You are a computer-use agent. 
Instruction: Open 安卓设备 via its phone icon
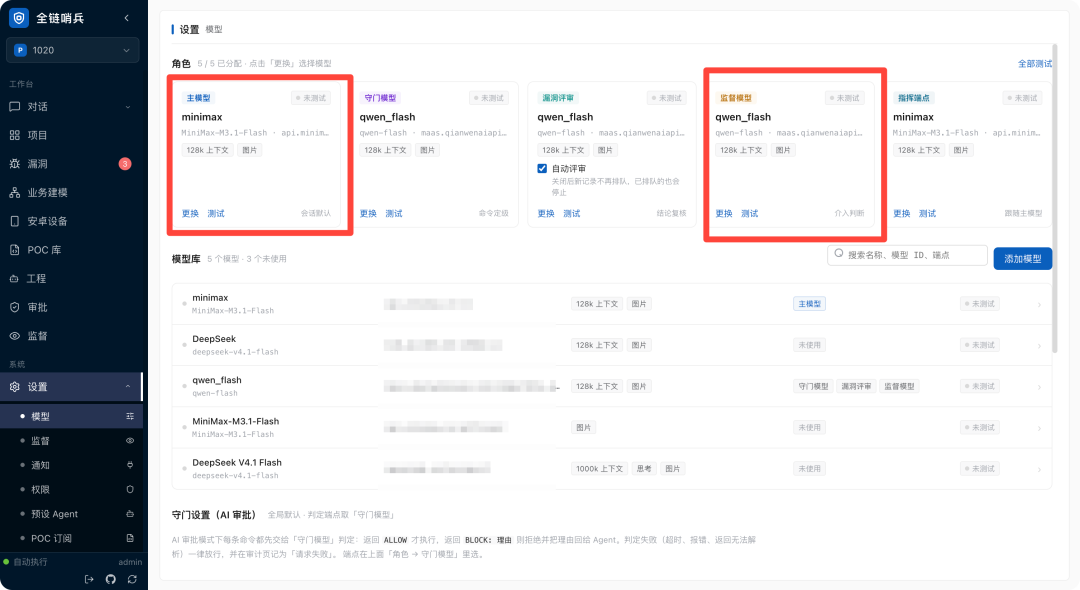pos(14,221)
